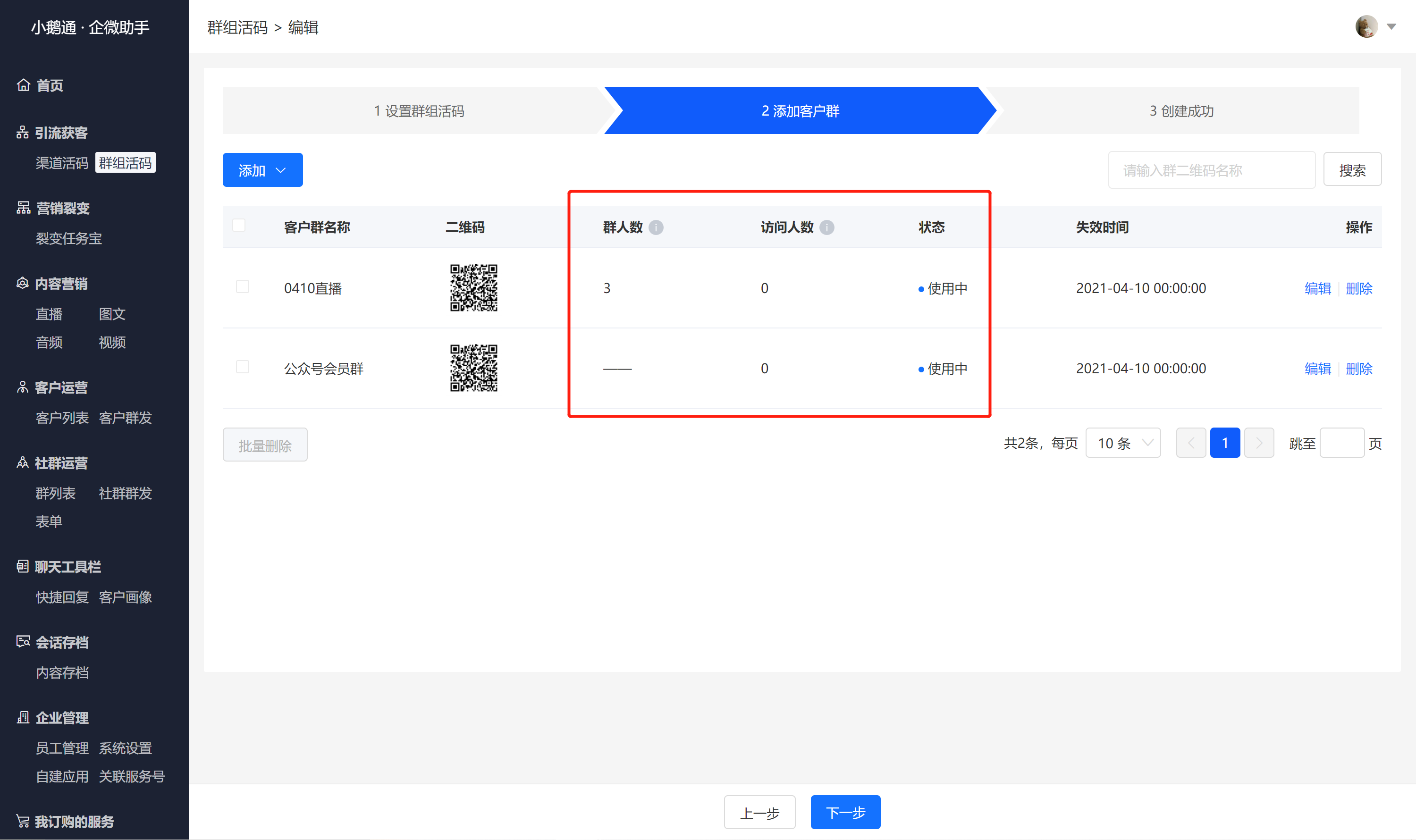This screenshot has width=1416, height=840.
Task: Click 编辑 for 公众号会员群 row
Action: [1317, 369]
